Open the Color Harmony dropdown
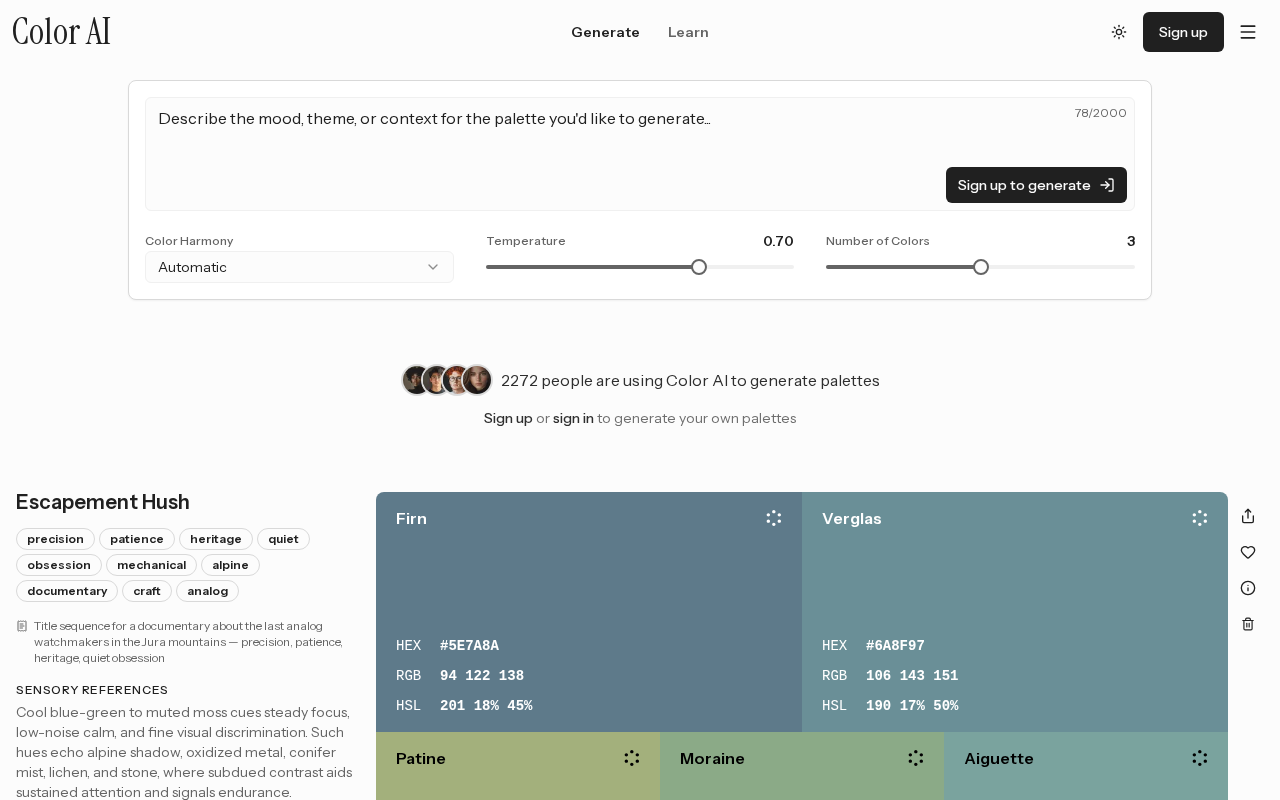This screenshot has width=1280, height=800. click(x=299, y=267)
